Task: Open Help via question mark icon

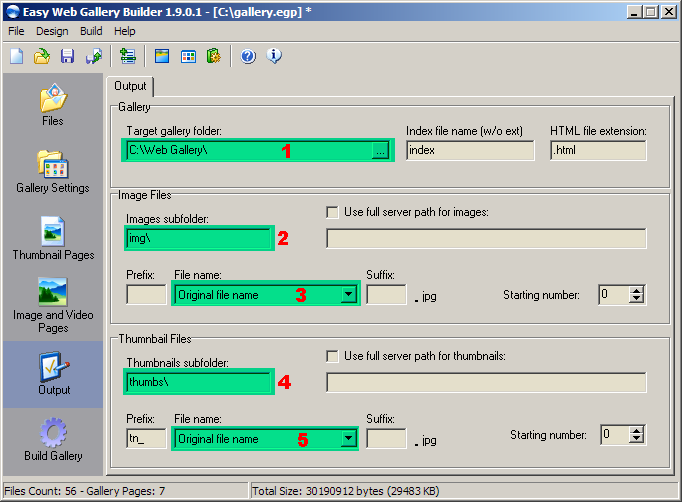Action: (248, 57)
